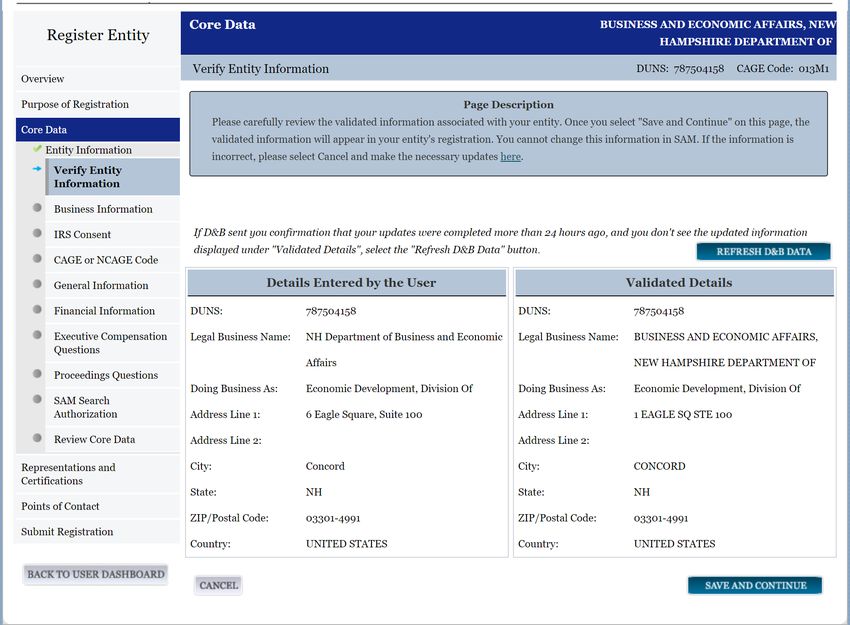Click the Verify Entity Information page subtitle
This screenshot has width=850, height=625.
(x=261, y=69)
